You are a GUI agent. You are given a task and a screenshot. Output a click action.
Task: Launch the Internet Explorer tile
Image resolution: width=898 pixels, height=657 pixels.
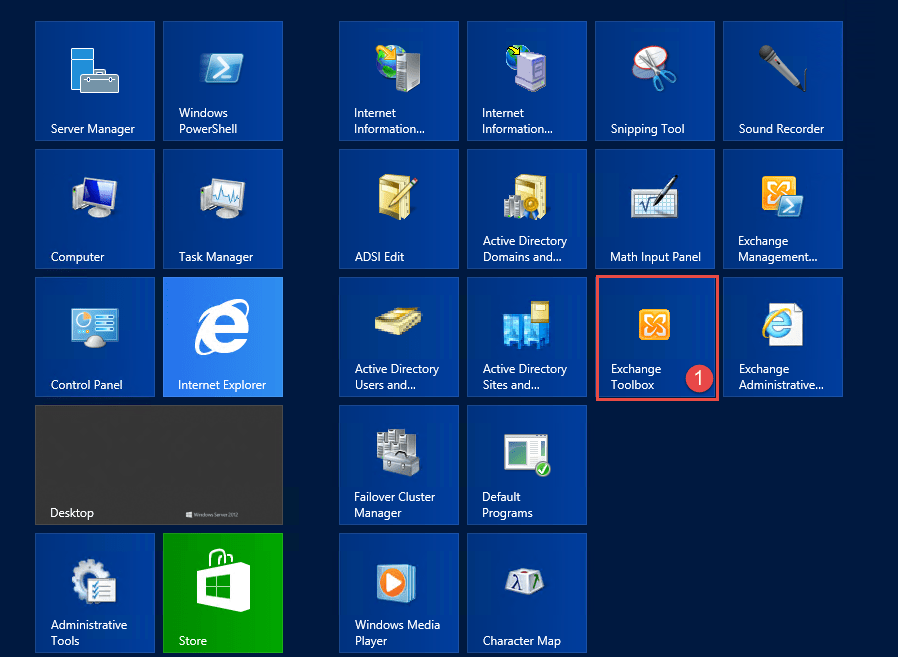click(223, 337)
